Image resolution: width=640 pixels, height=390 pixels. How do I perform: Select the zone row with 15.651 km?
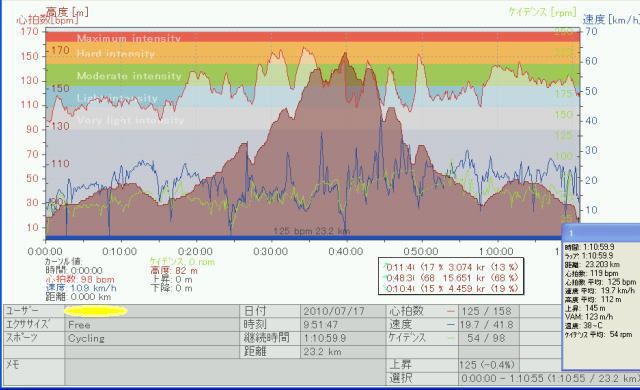pos(451,278)
